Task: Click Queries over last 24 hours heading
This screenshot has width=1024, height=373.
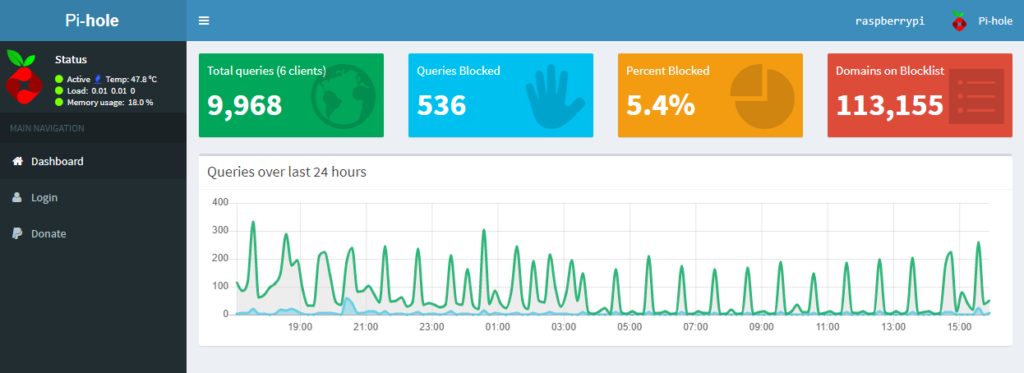Action: tap(287, 172)
